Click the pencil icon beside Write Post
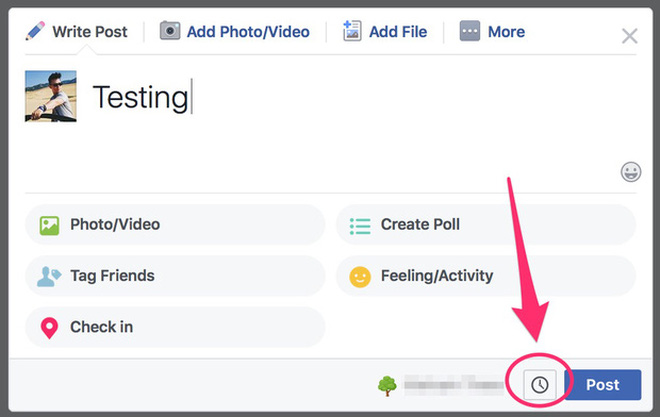660x417 pixels. coord(35,31)
